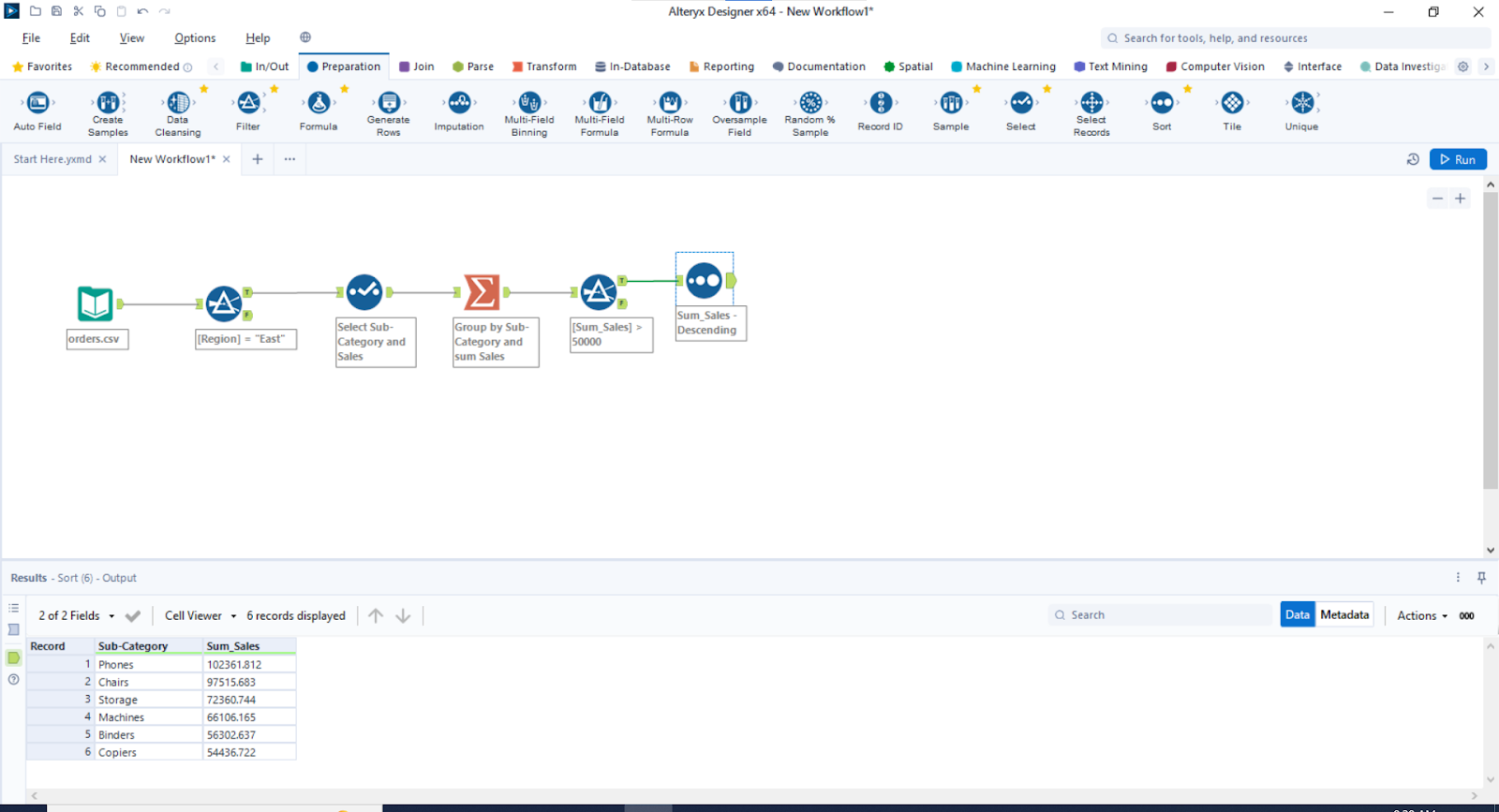This screenshot has width=1499, height=812.
Task: Open the tab overflow ellipsis menu
Action: tap(290, 159)
